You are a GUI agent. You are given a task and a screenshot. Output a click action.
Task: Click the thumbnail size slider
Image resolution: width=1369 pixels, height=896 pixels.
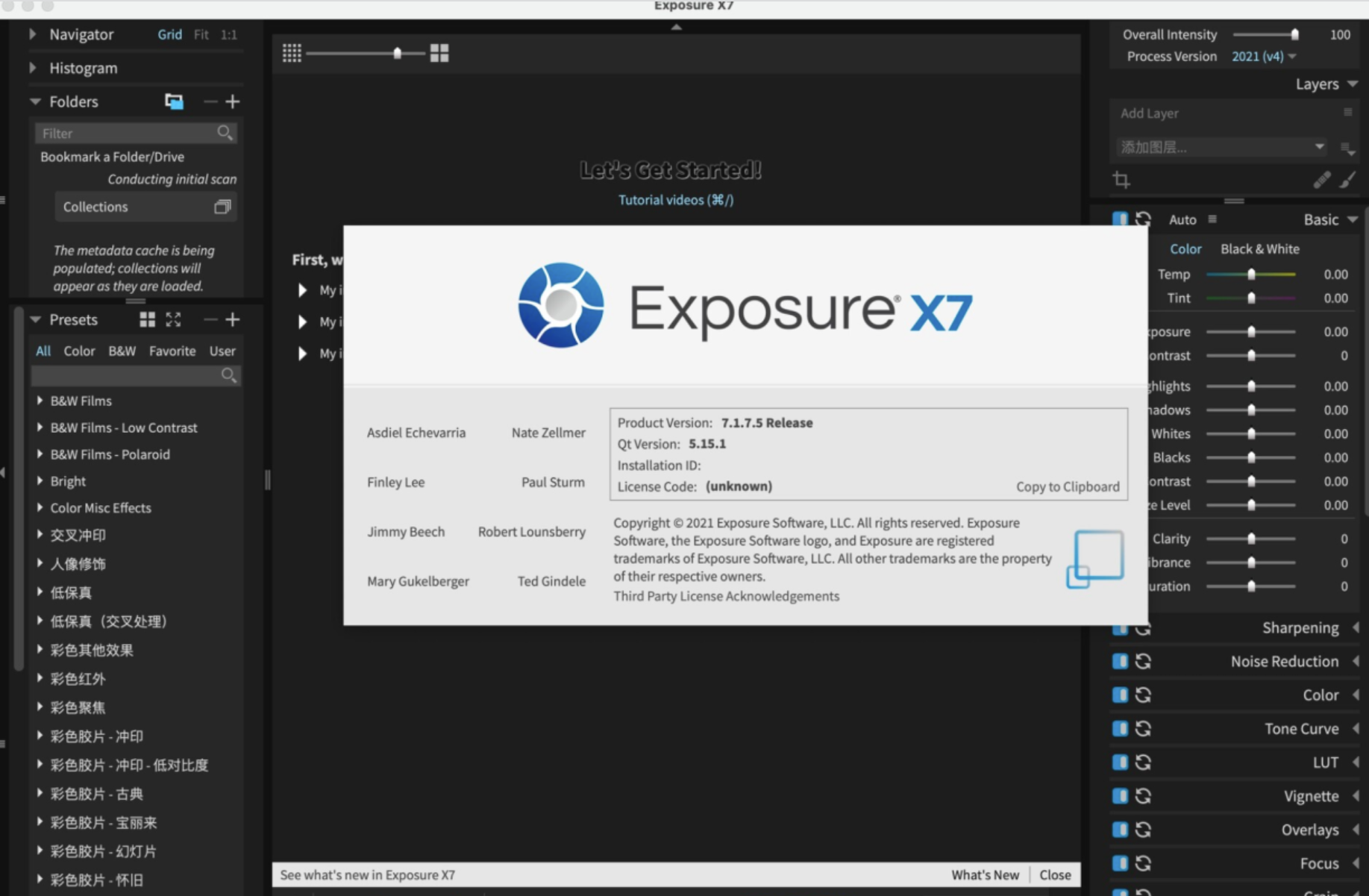click(366, 53)
